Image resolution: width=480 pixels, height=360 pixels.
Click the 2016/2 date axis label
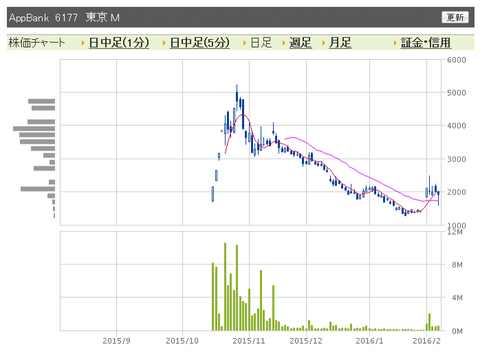click(x=426, y=341)
